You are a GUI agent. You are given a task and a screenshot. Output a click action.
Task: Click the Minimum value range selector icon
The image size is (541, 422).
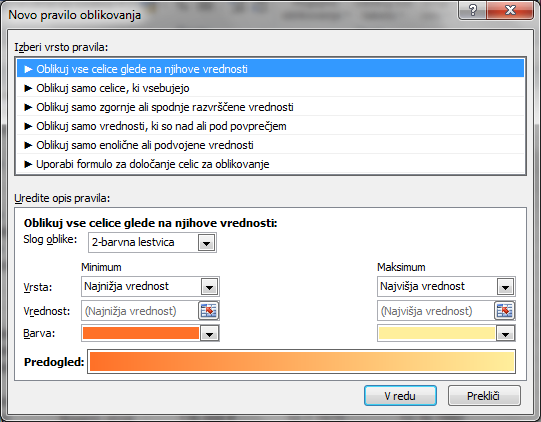click(209, 311)
